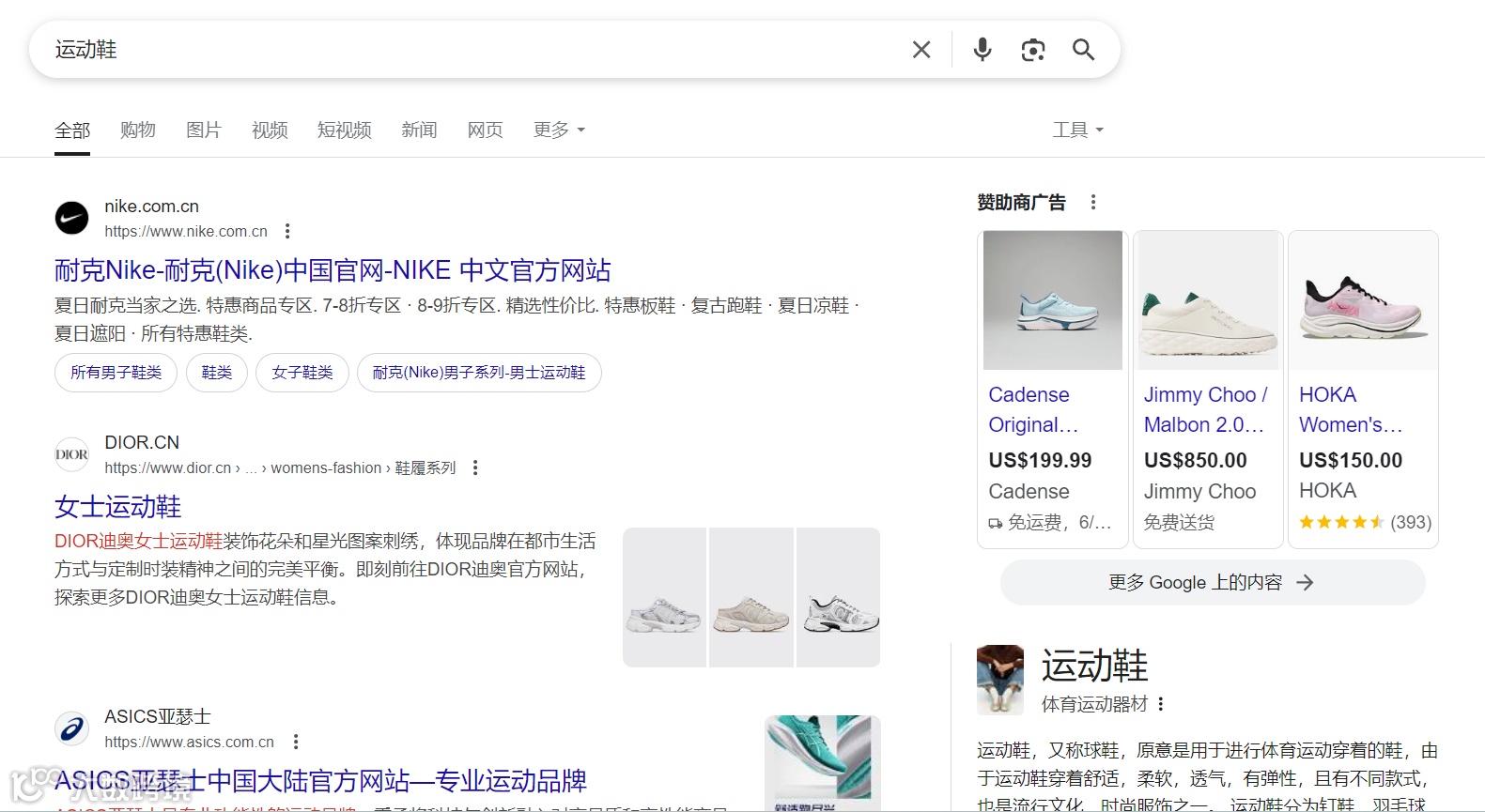
Task: Click the 运动鞋 knowledge panel title
Action: pos(1095,666)
